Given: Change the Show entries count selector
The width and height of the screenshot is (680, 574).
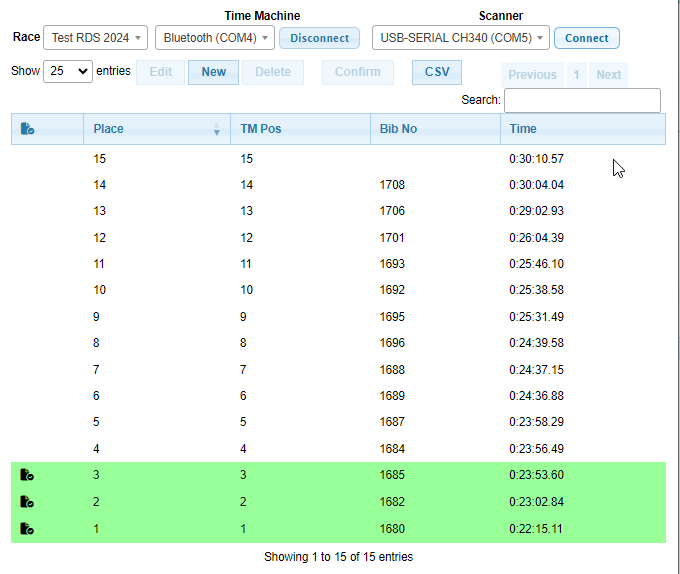Looking at the screenshot, I should click(x=68, y=72).
